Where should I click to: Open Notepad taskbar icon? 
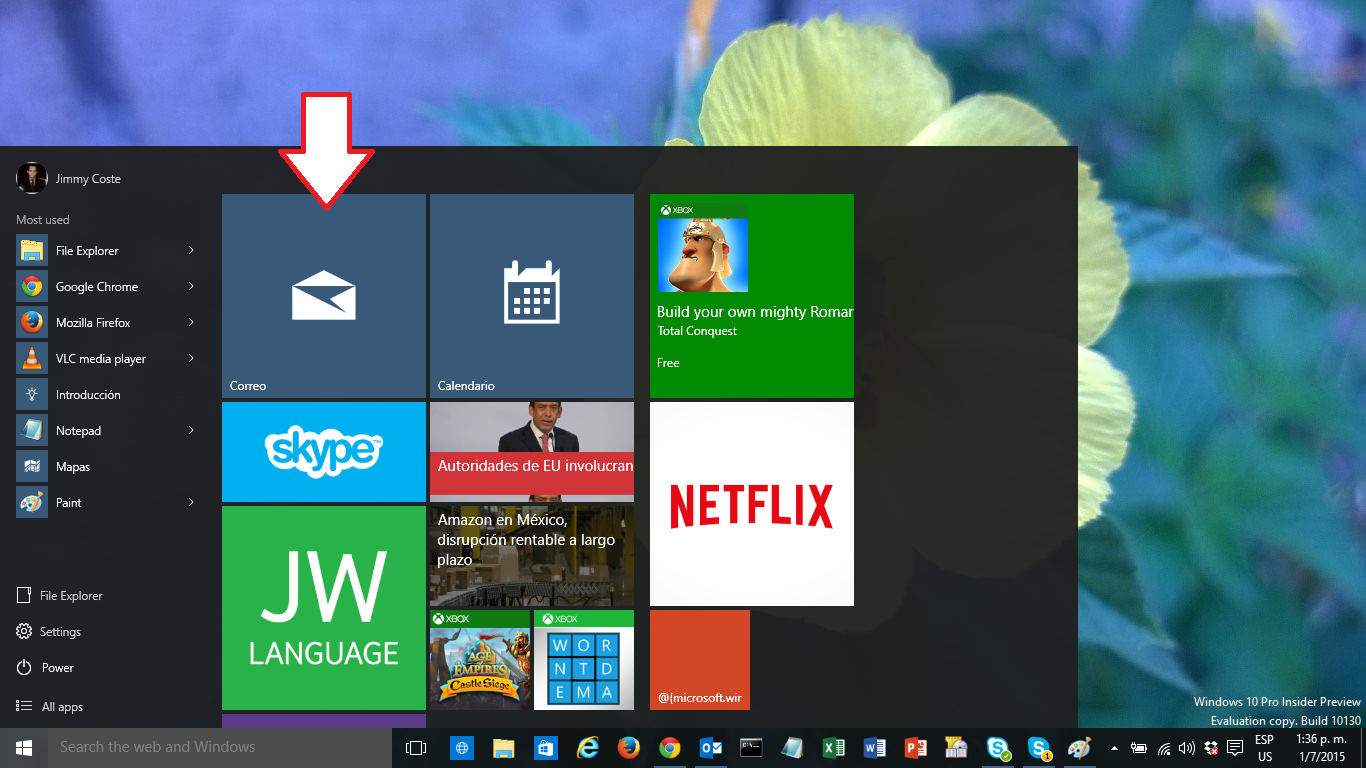(x=793, y=748)
